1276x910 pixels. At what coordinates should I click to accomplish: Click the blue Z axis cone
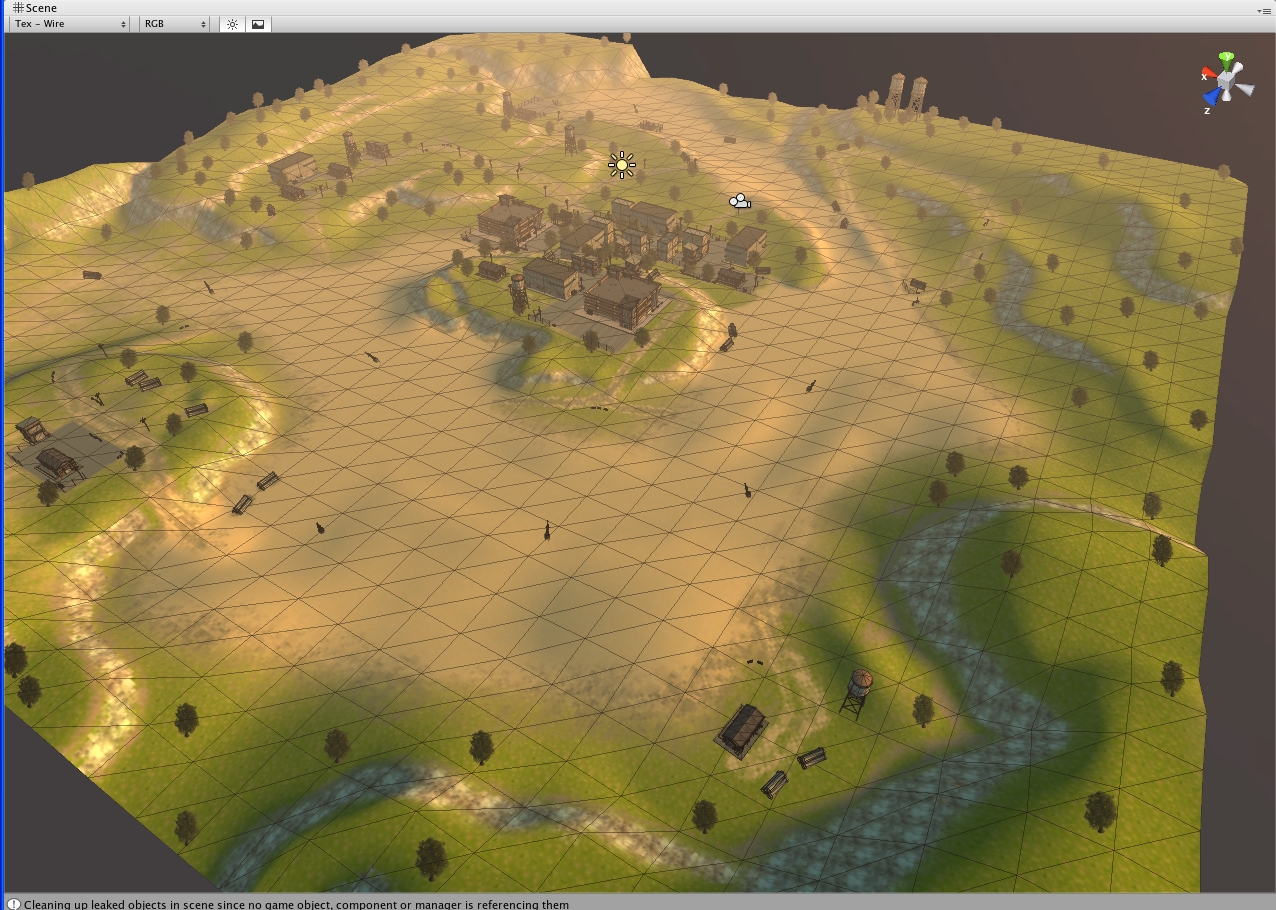pyautogui.click(x=1212, y=96)
